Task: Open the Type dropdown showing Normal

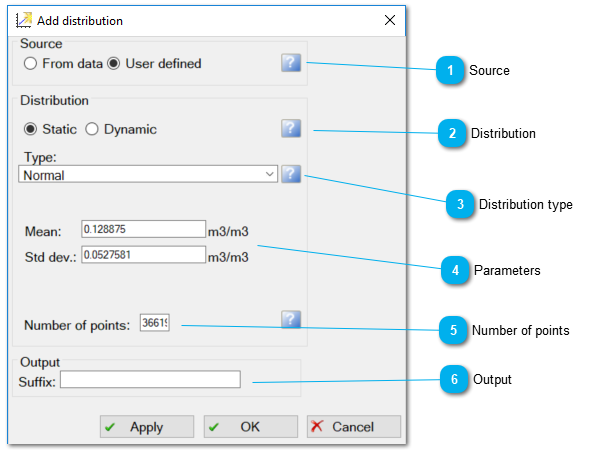Action: (148, 174)
